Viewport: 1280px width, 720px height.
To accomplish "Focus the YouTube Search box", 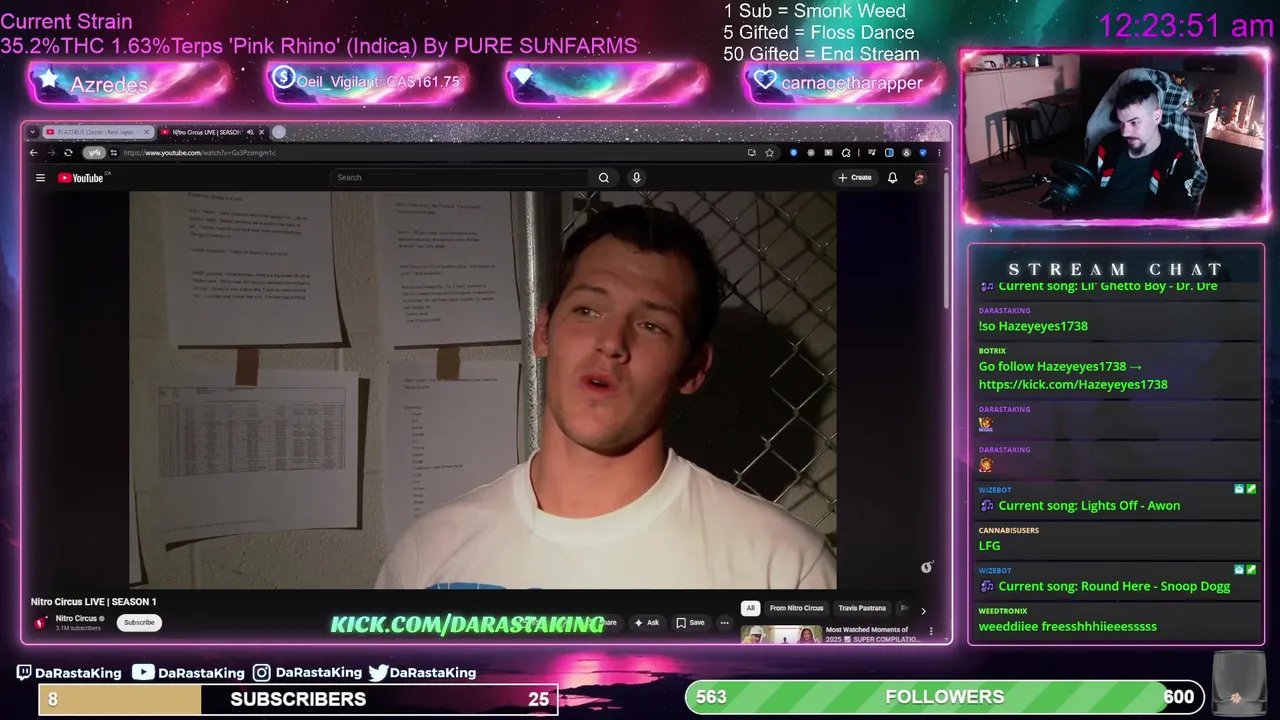I will pos(462,178).
